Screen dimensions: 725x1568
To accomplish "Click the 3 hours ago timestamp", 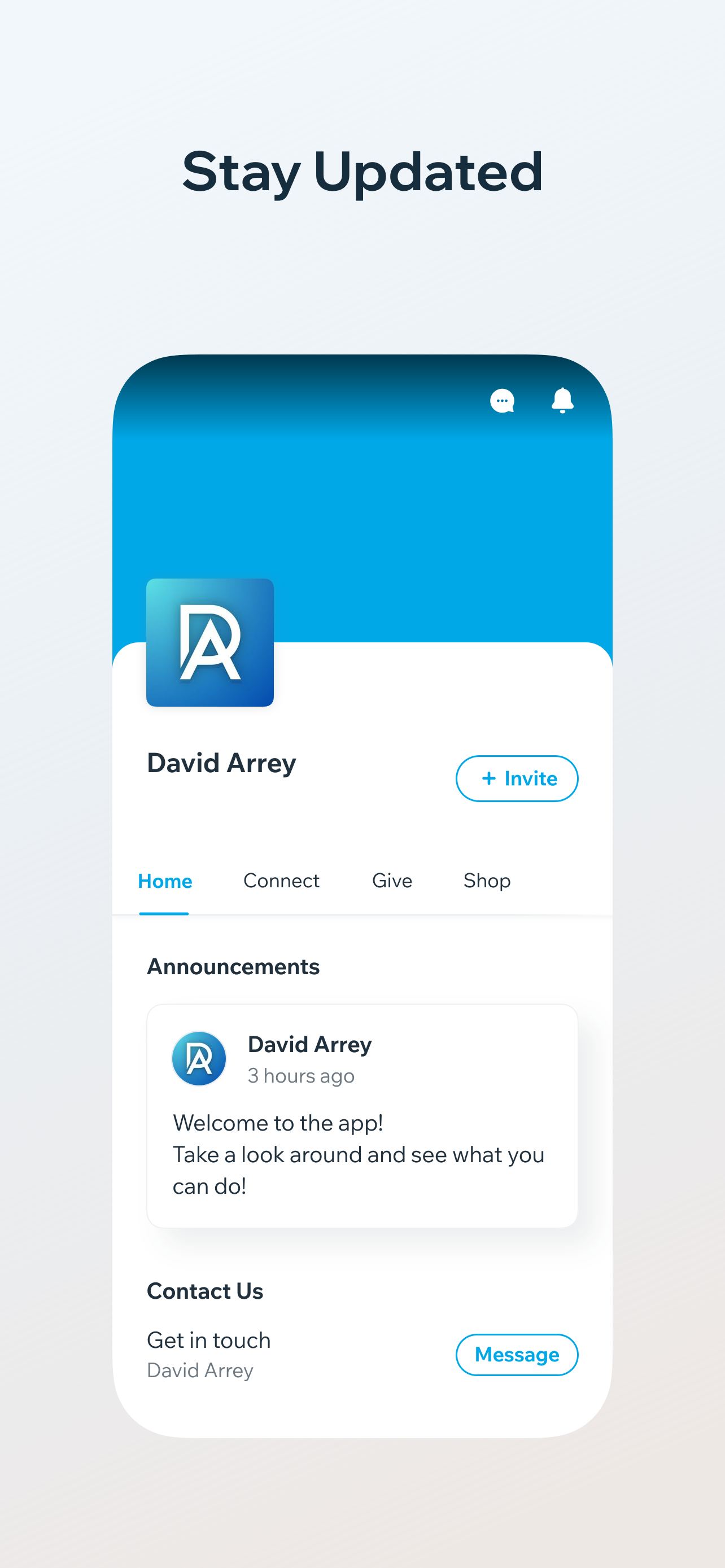I will point(301,1076).
